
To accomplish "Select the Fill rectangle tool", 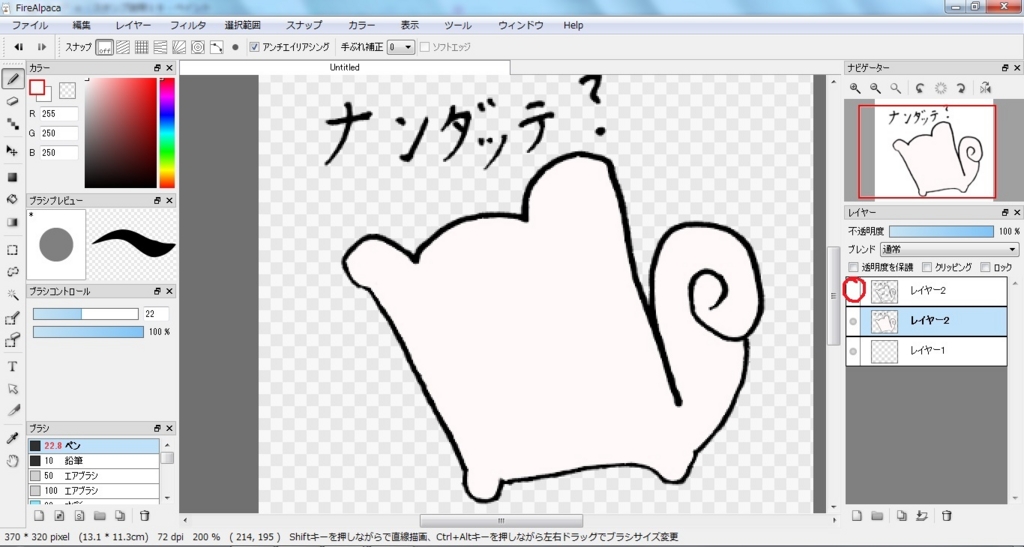I will [x=12, y=178].
